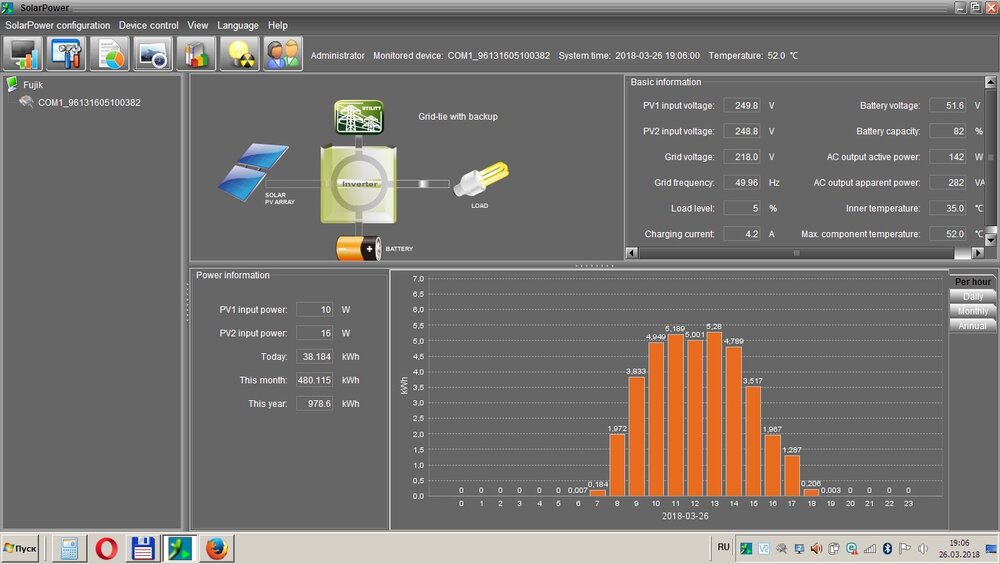Open the two users login icon
Image resolution: width=1000 pixels, height=564 pixels.
282,54
